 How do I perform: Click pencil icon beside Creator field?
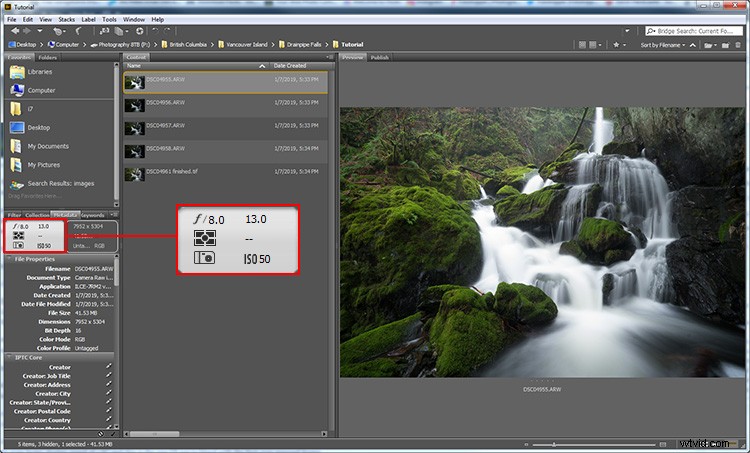point(109,367)
